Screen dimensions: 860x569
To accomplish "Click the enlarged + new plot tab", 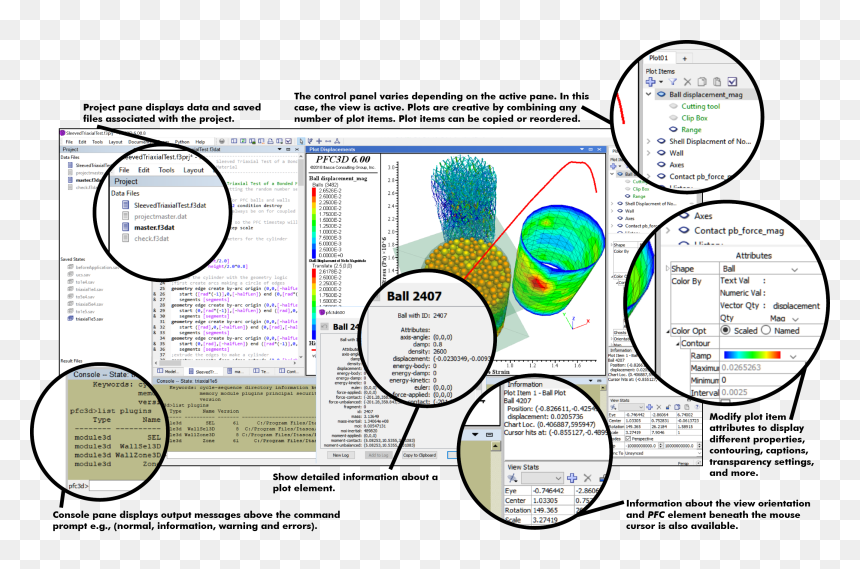I will tap(684, 58).
